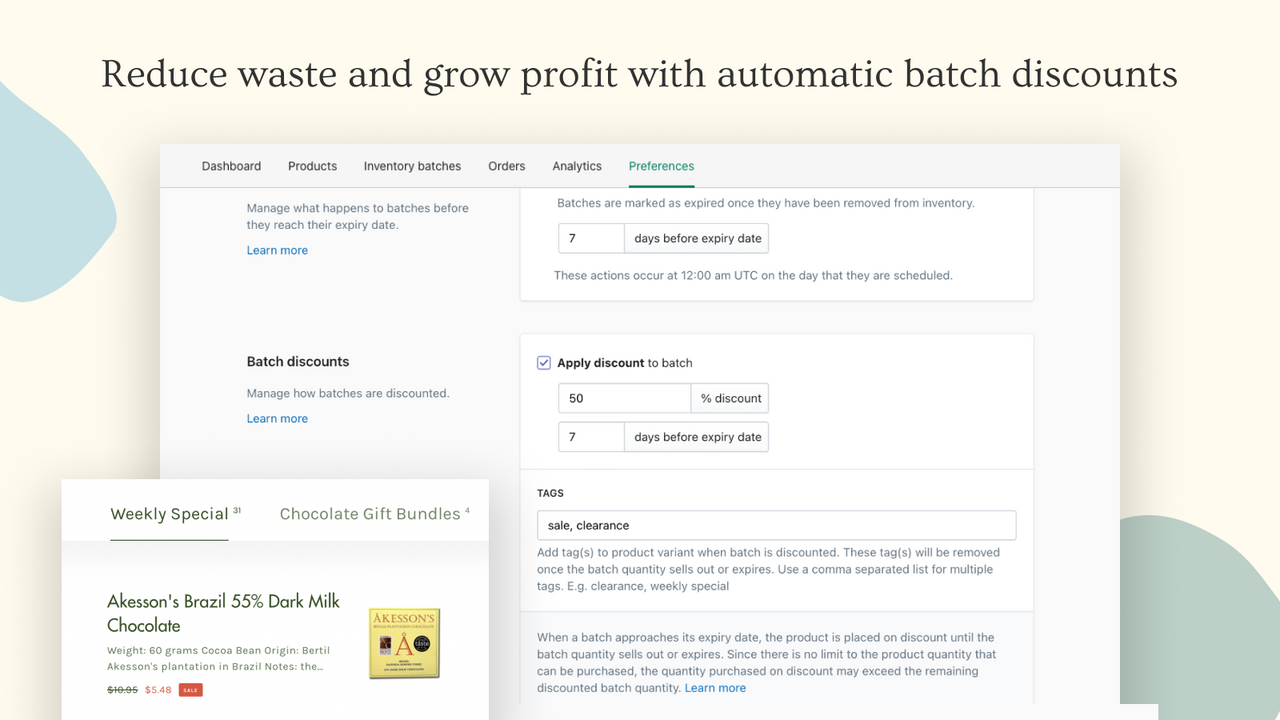Switch to Weekly Special collection tab
1280x720 pixels.
169,514
